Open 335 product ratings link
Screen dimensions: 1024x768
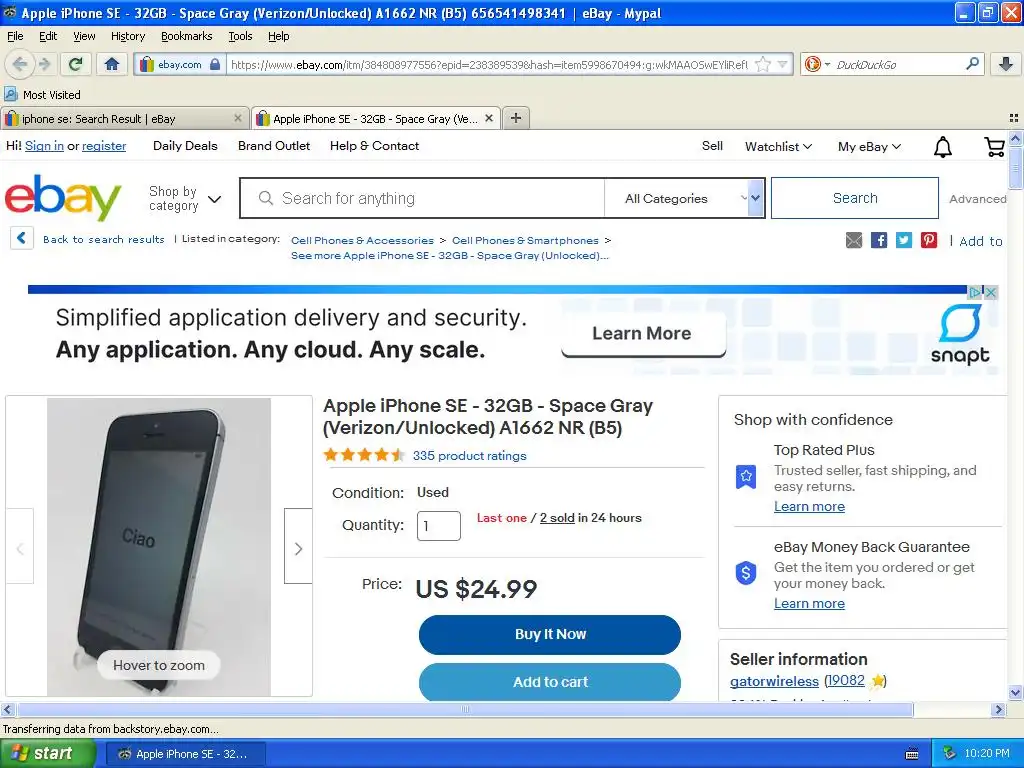click(469, 456)
